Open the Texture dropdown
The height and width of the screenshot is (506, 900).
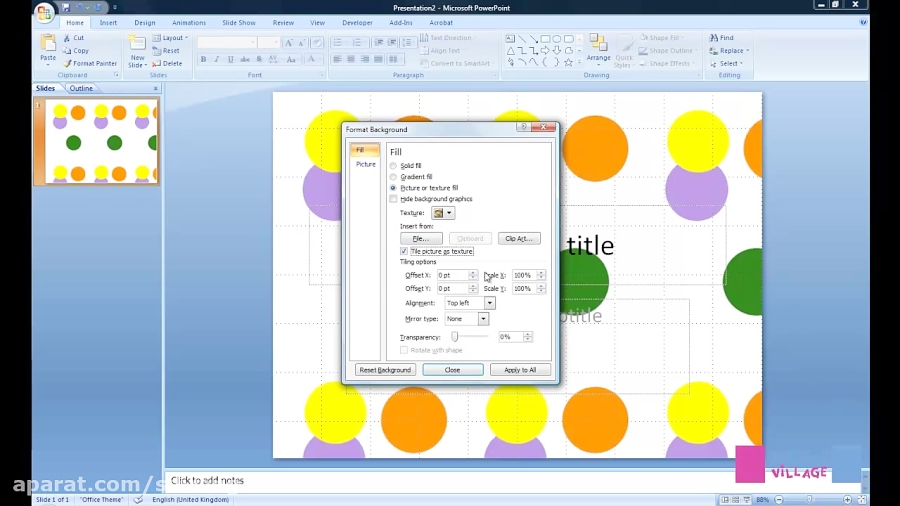(449, 213)
